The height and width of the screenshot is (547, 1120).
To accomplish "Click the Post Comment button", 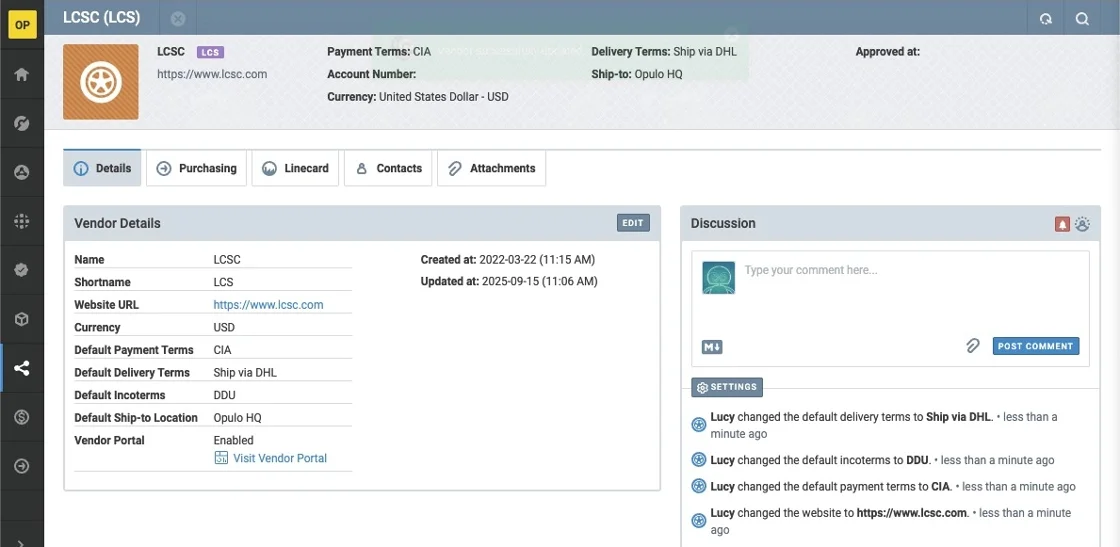I will point(1035,346).
